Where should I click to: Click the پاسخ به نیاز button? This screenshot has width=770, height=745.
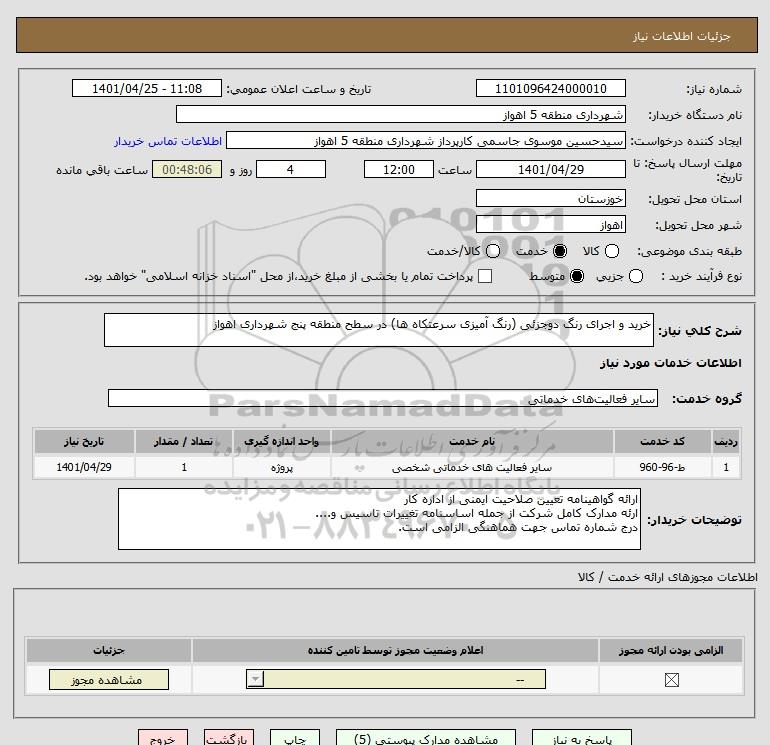coord(582,737)
